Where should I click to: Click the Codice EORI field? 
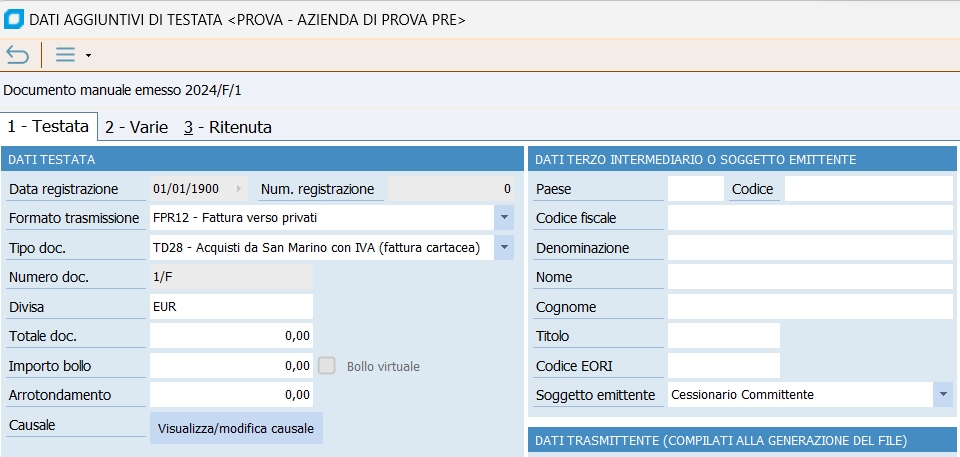pyautogui.click(x=723, y=366)
